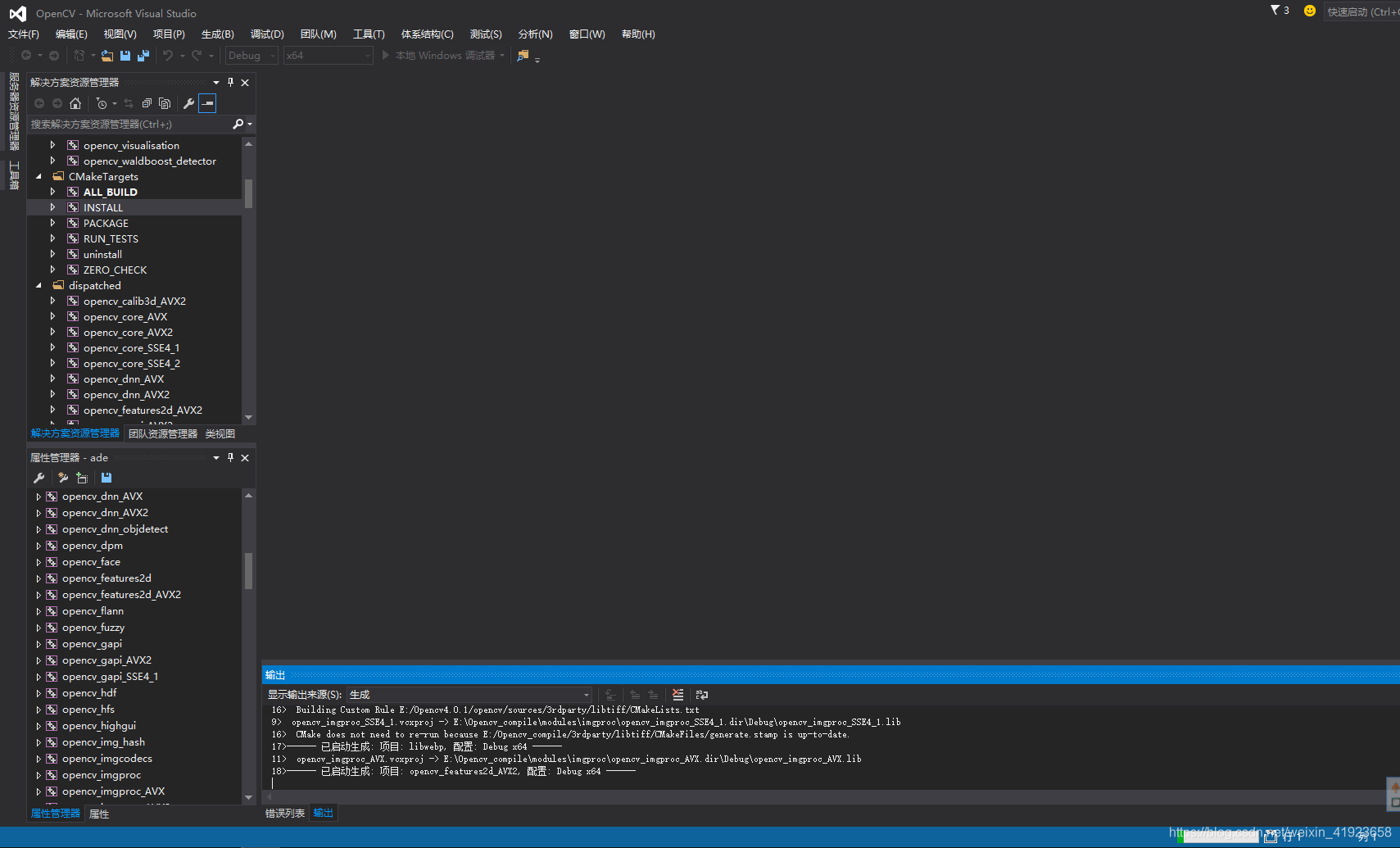
Task: Switch to 属性 tab at bottom left
Action: (x=99, y=814)
